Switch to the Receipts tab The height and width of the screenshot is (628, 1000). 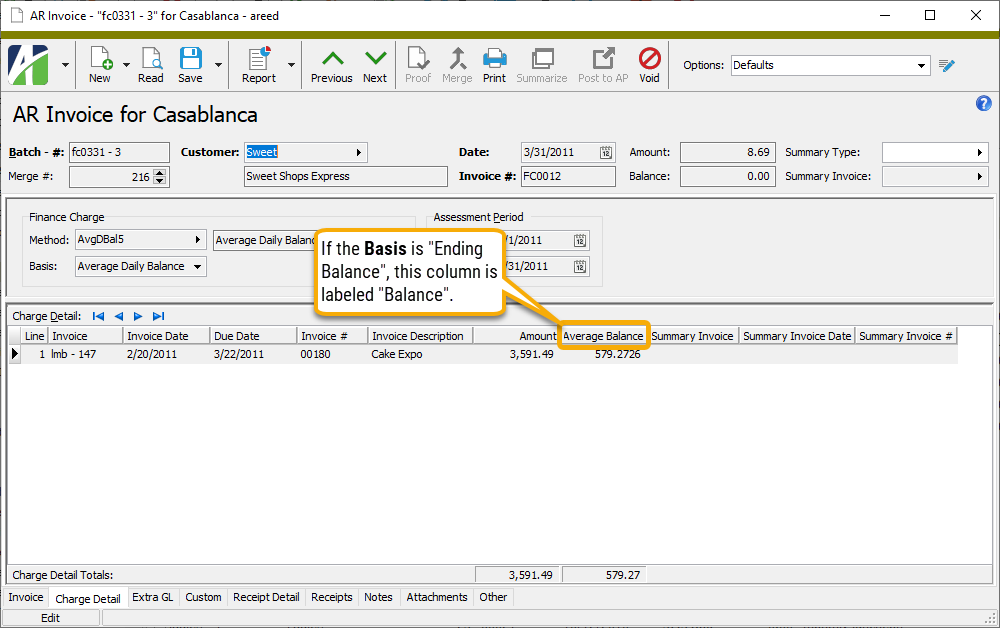[331, 597]
